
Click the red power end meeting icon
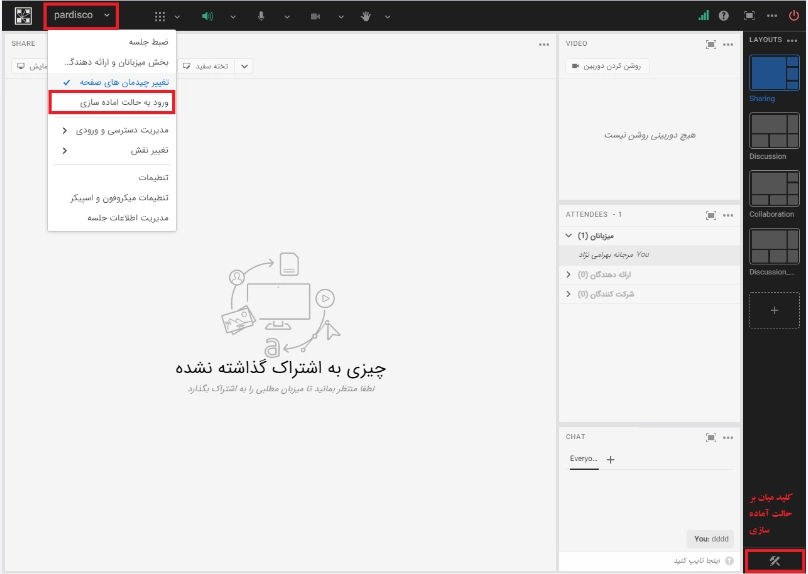click(x=794, y=16)
